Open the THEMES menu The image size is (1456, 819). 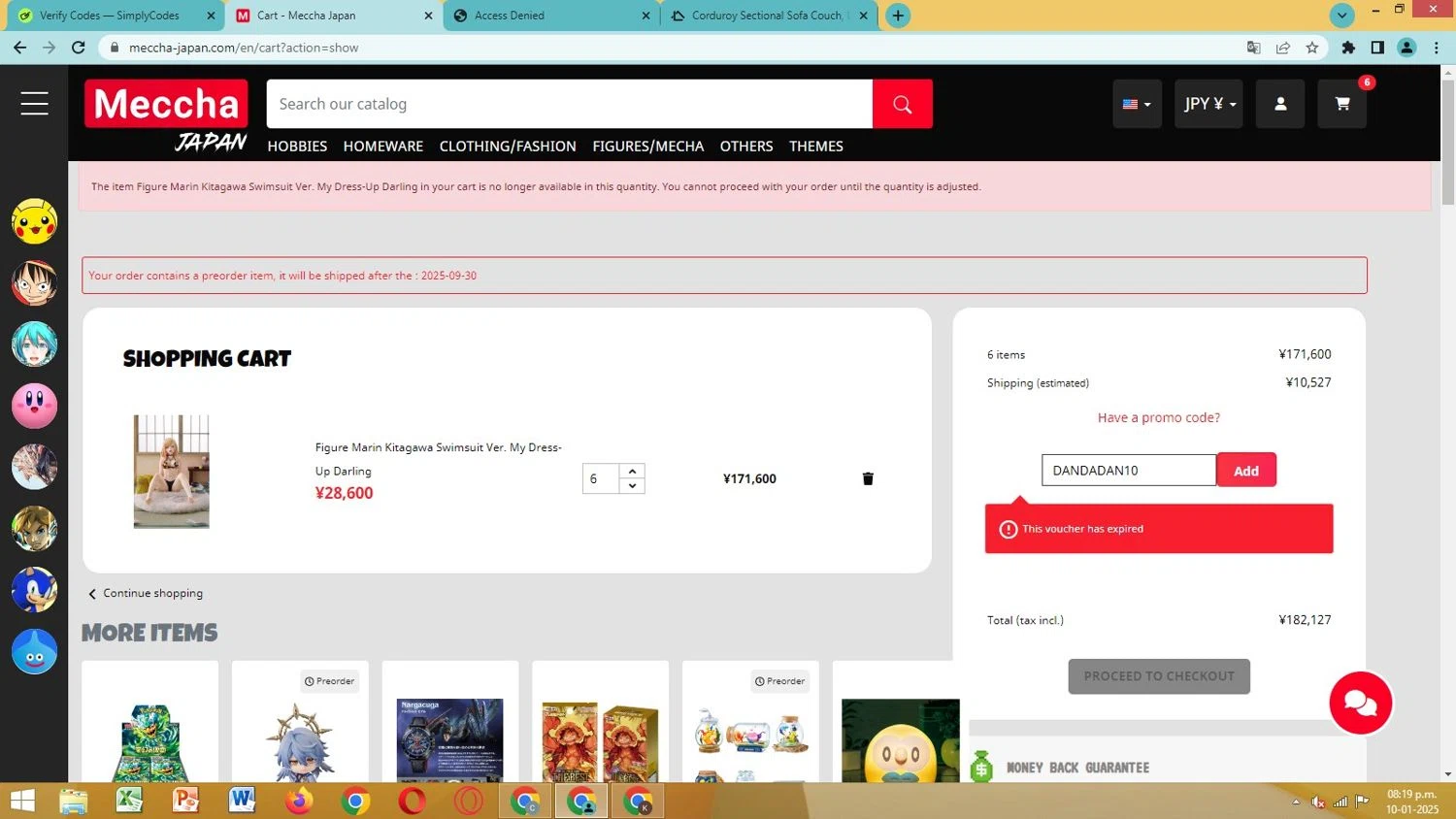[816, 147]
